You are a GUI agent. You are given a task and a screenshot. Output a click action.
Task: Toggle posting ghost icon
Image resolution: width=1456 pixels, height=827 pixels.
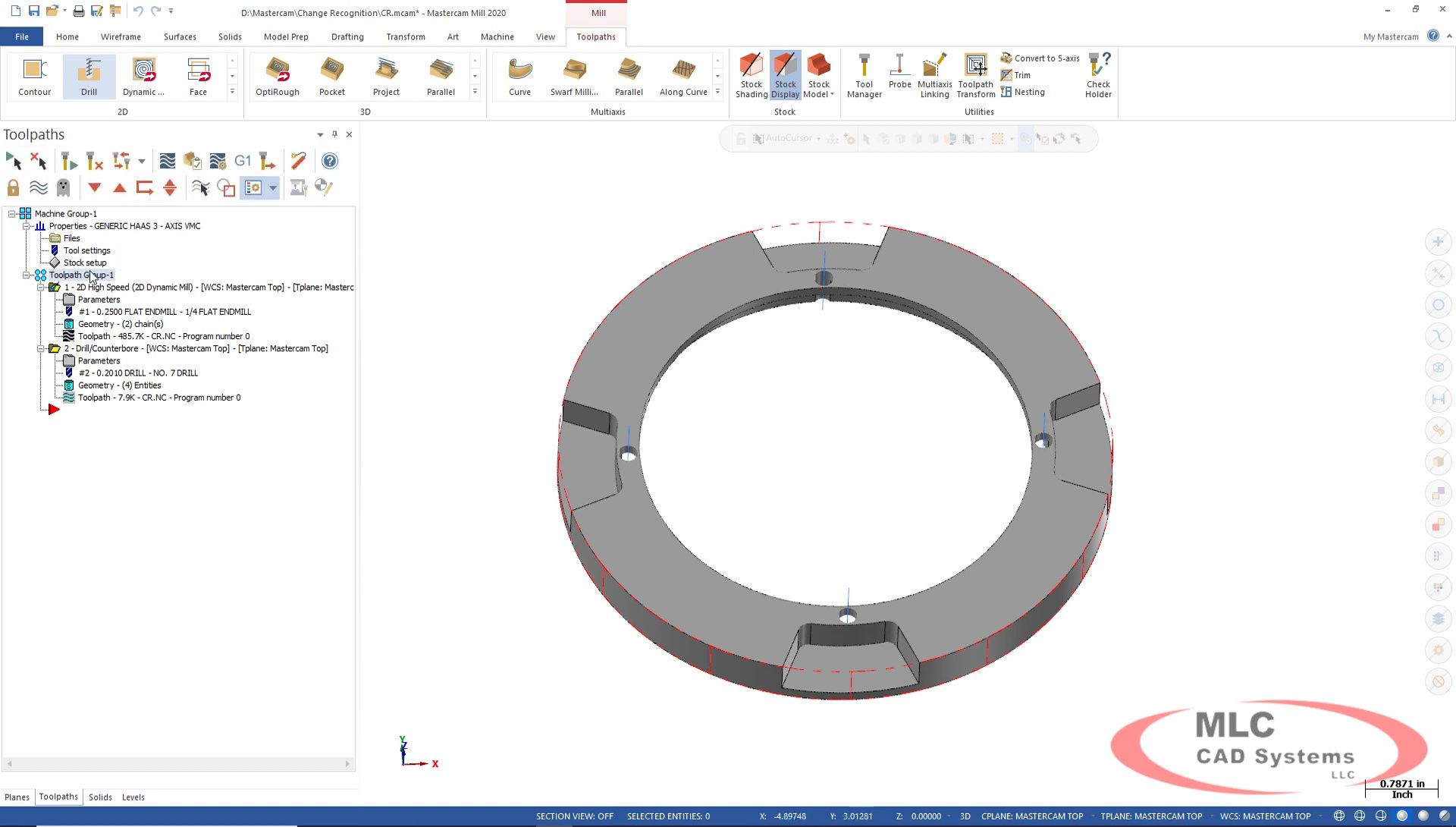coord(64,187)
